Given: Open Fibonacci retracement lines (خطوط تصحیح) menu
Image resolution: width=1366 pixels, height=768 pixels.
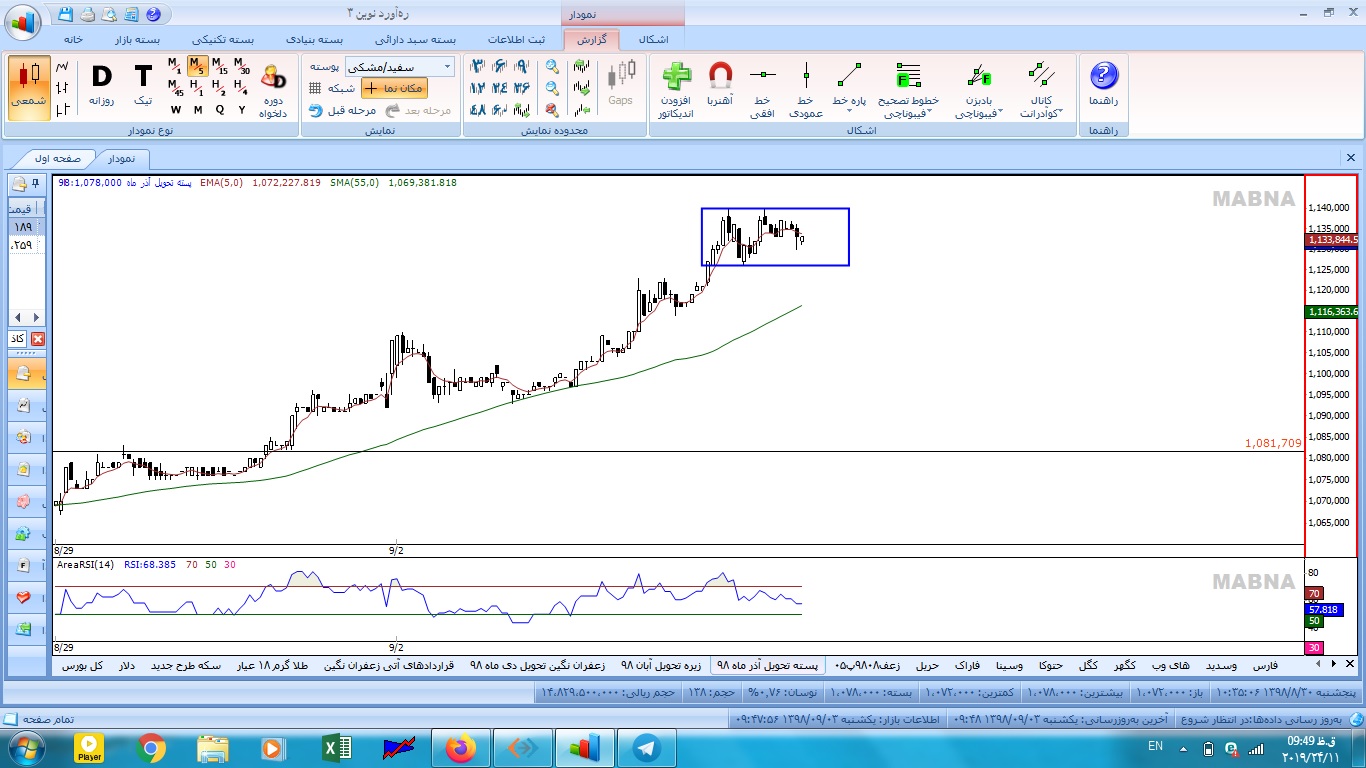Looking at the screenshot, I should [x=909, y=90].
